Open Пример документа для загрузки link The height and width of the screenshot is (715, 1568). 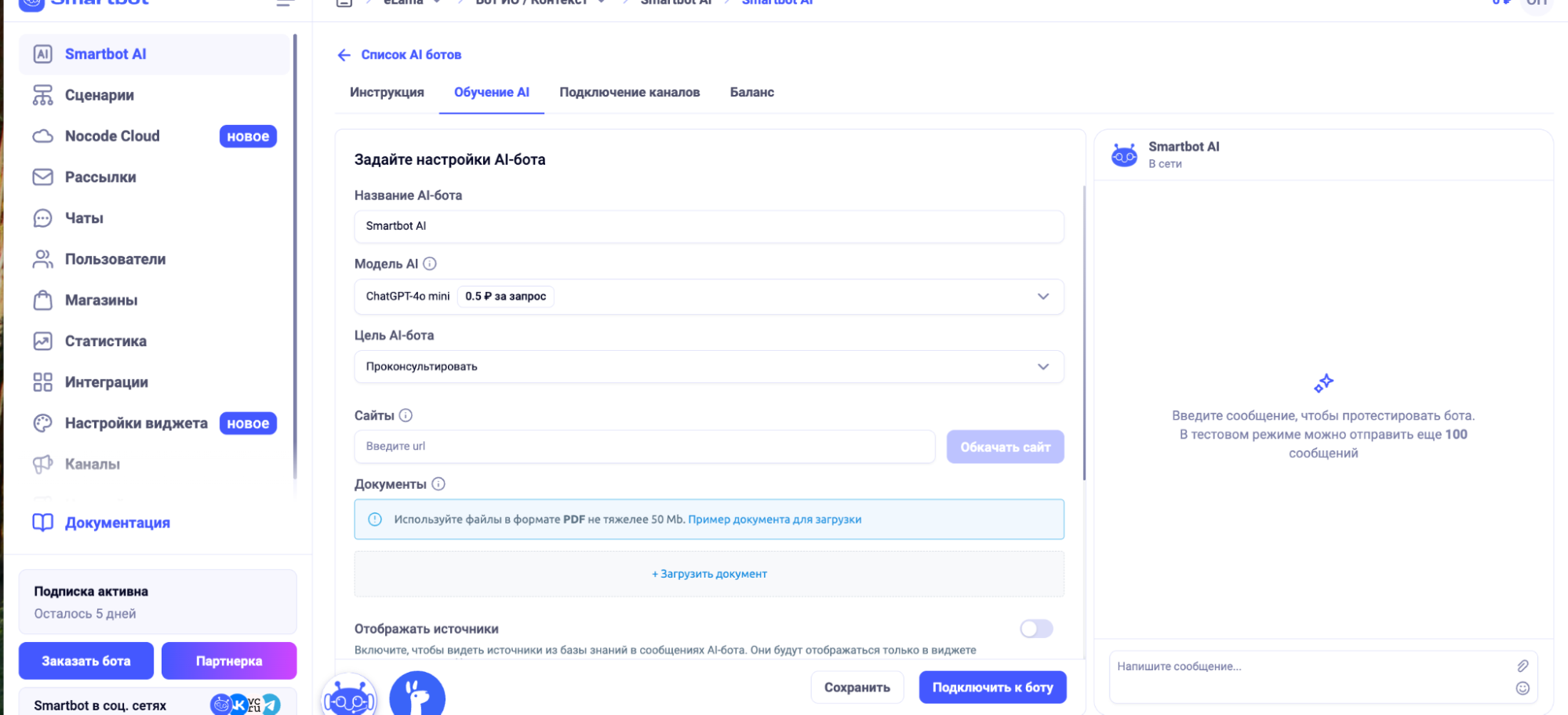click(774, 519)
